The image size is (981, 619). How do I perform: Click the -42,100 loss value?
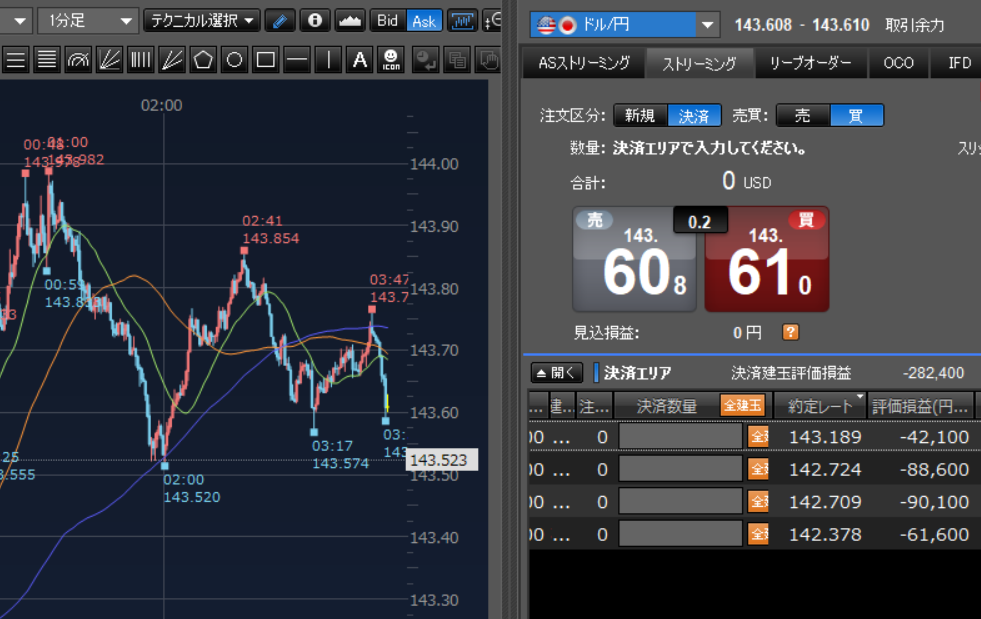point(935,437)
